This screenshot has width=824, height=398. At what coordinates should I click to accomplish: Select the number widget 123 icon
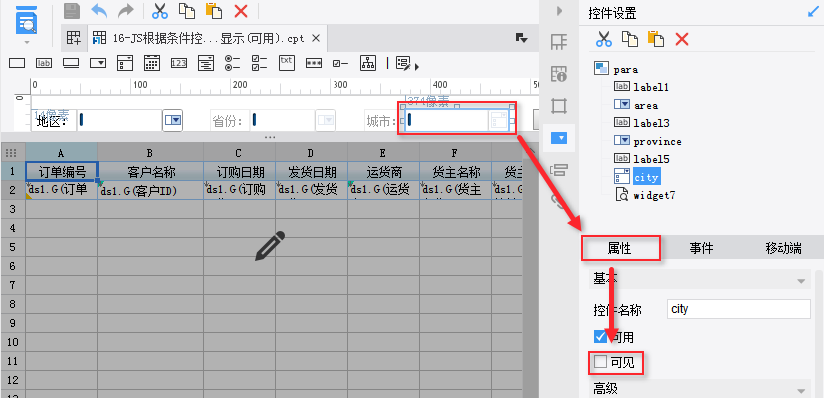(179, 64)
